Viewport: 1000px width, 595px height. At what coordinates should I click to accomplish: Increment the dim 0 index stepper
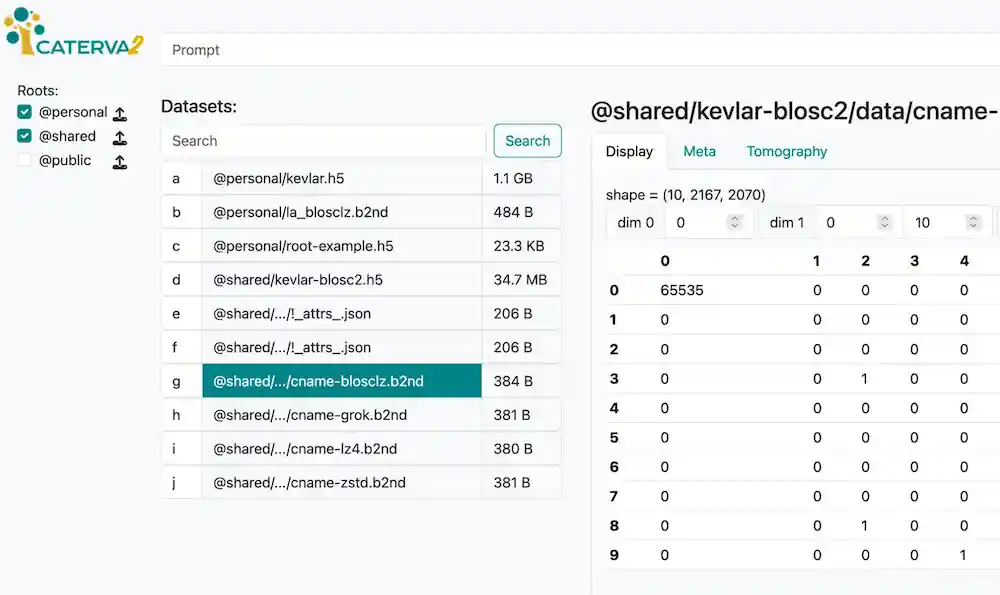coord(736,222)
